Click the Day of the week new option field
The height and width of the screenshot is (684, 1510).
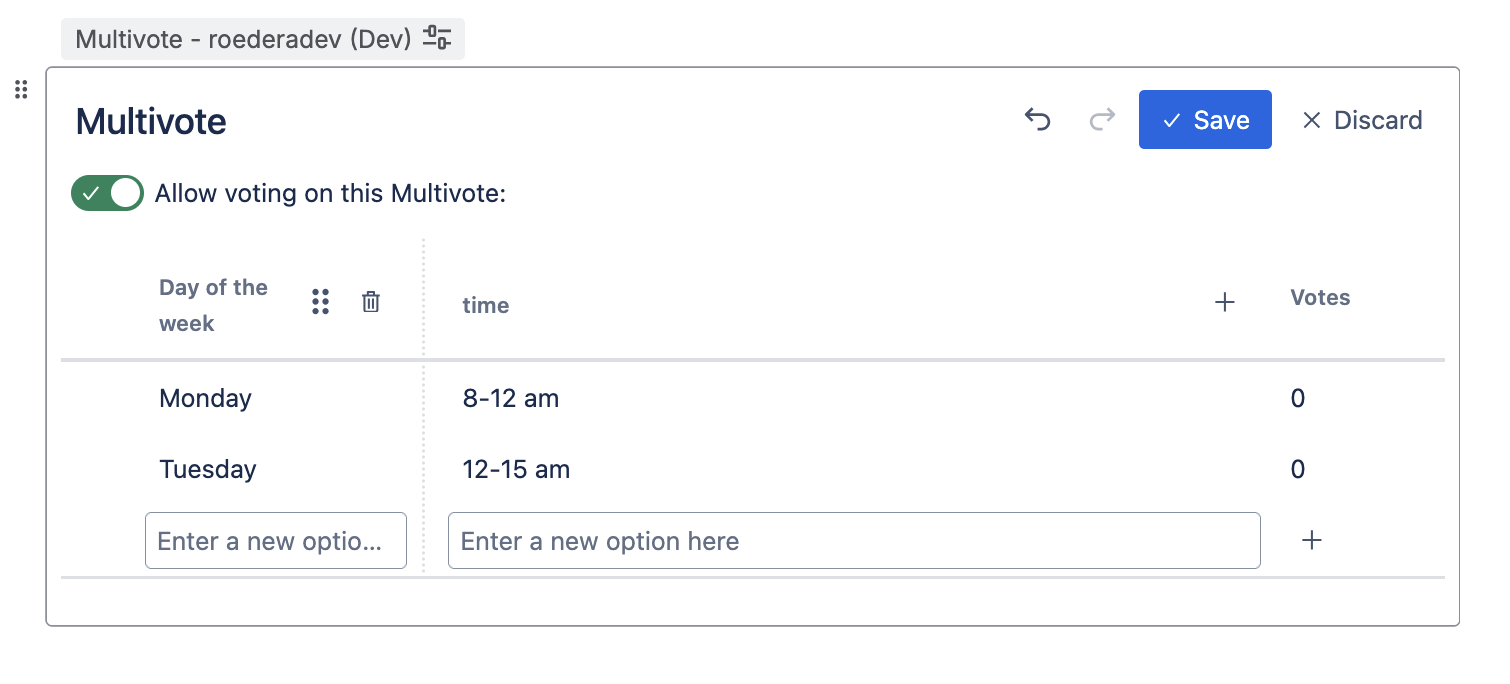pos(275,541)
